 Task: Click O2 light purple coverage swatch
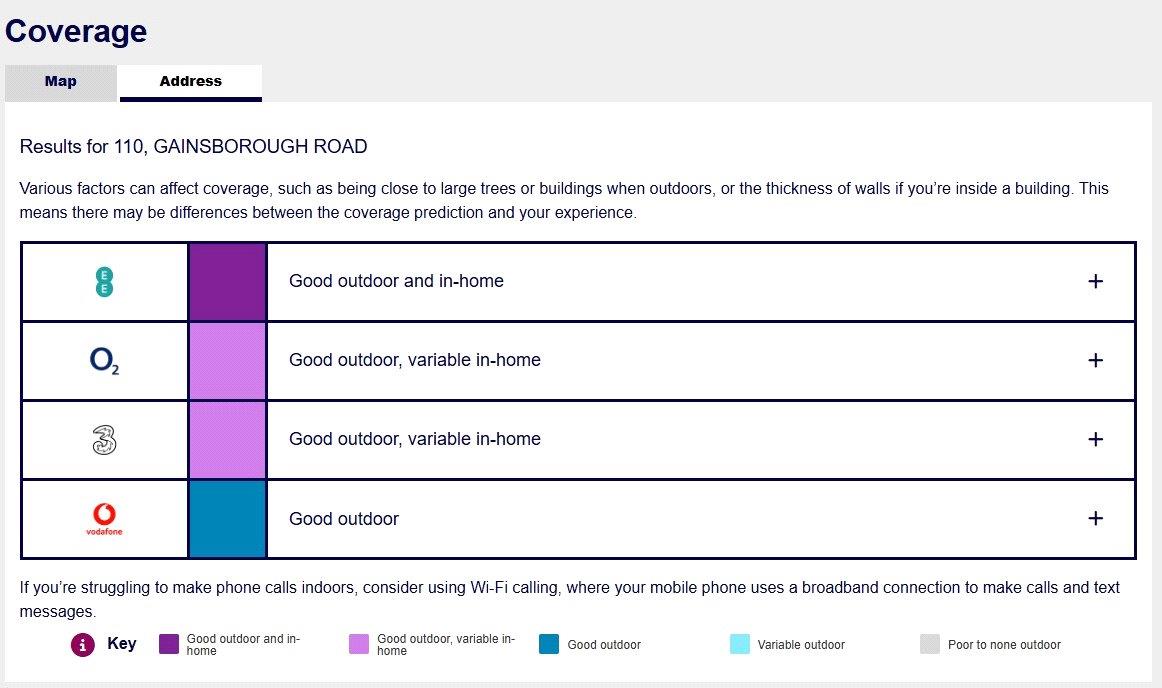point(228,361)
